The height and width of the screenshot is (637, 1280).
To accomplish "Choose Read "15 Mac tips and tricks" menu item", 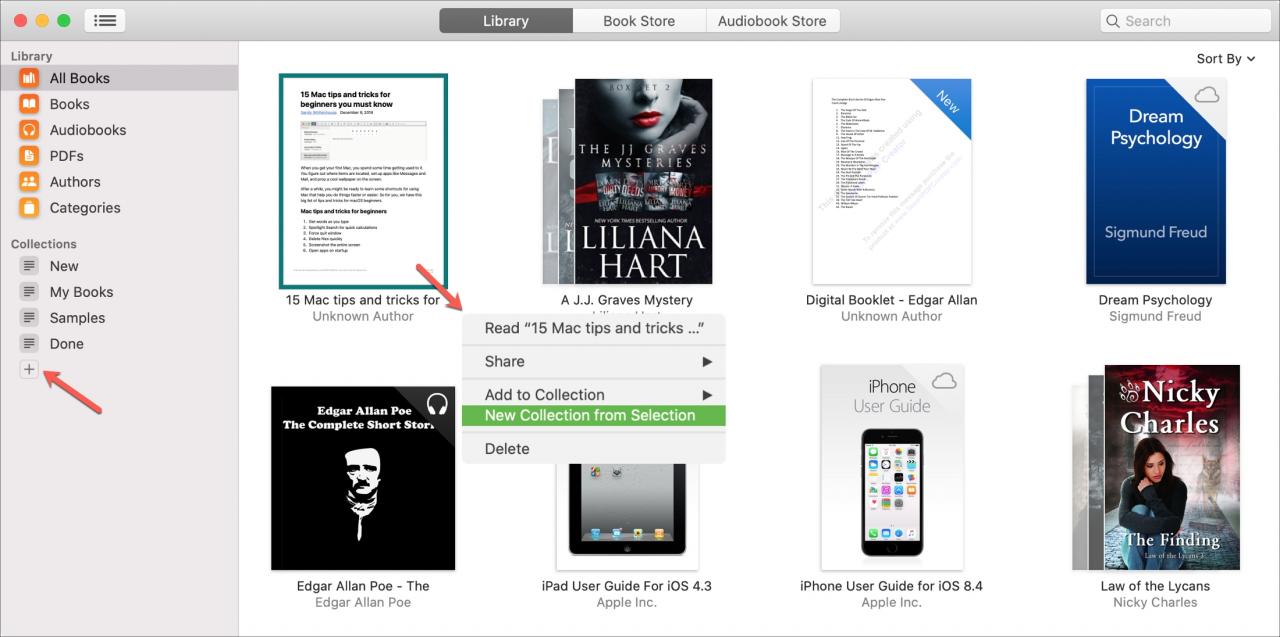I will tap(594, 328).
